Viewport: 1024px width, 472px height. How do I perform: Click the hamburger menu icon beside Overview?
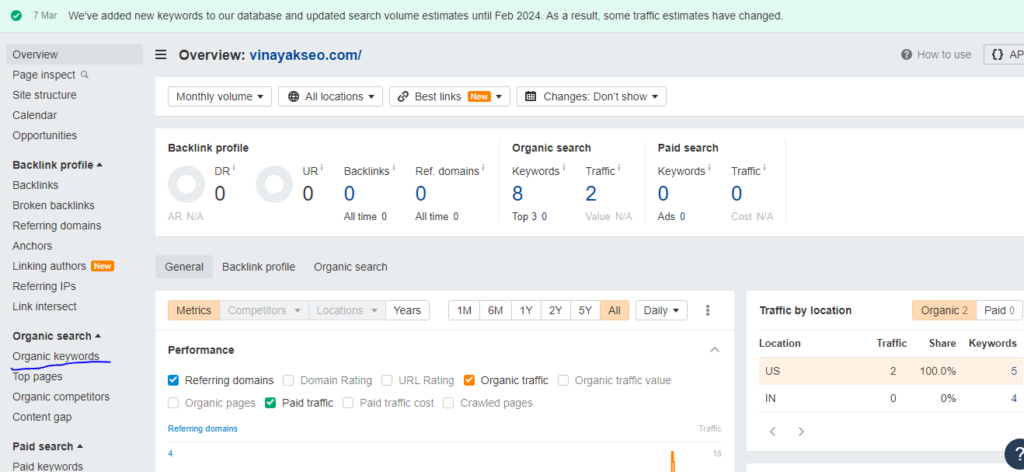(x=161, y=55)
